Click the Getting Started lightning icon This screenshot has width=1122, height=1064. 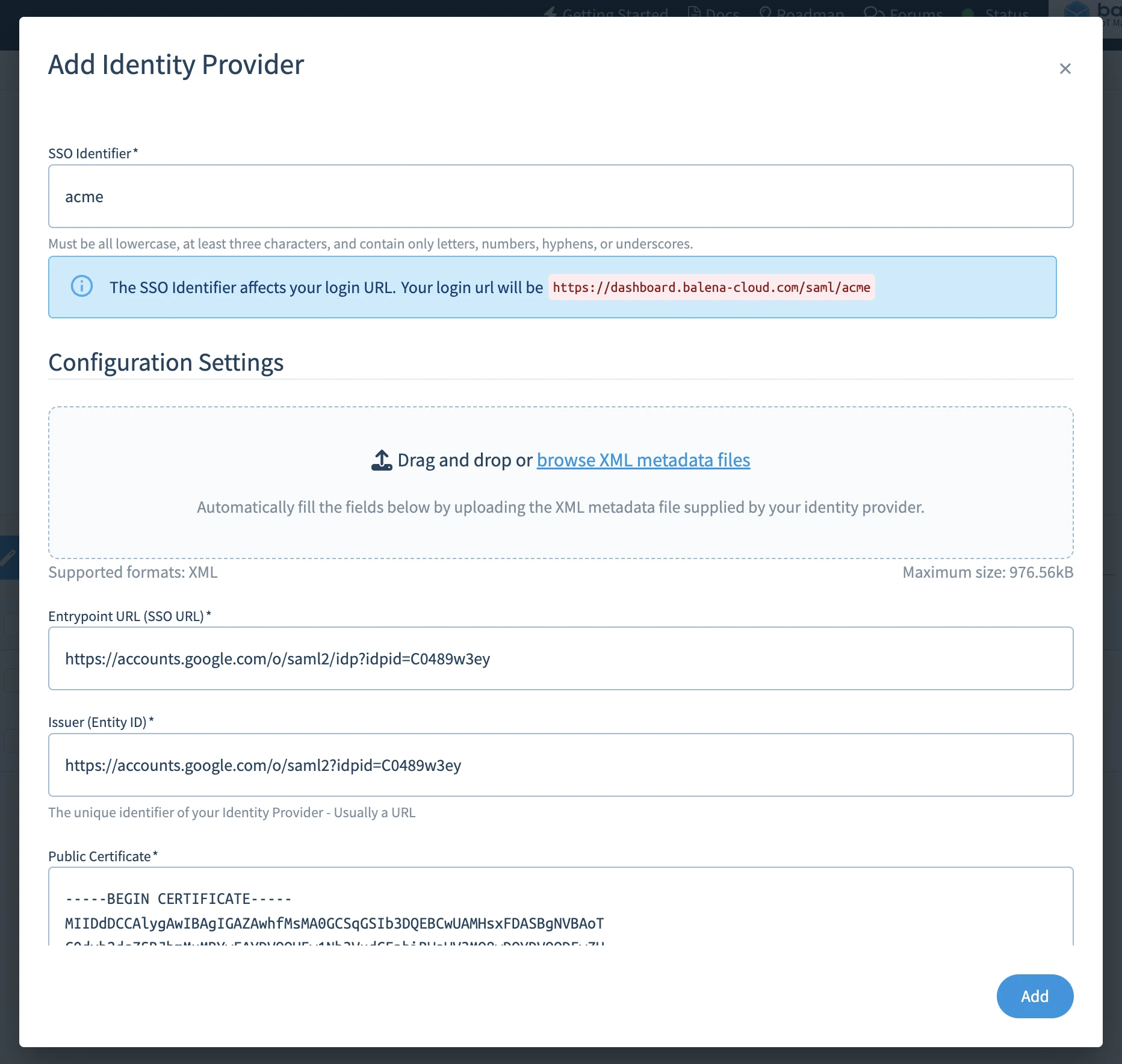551,13
